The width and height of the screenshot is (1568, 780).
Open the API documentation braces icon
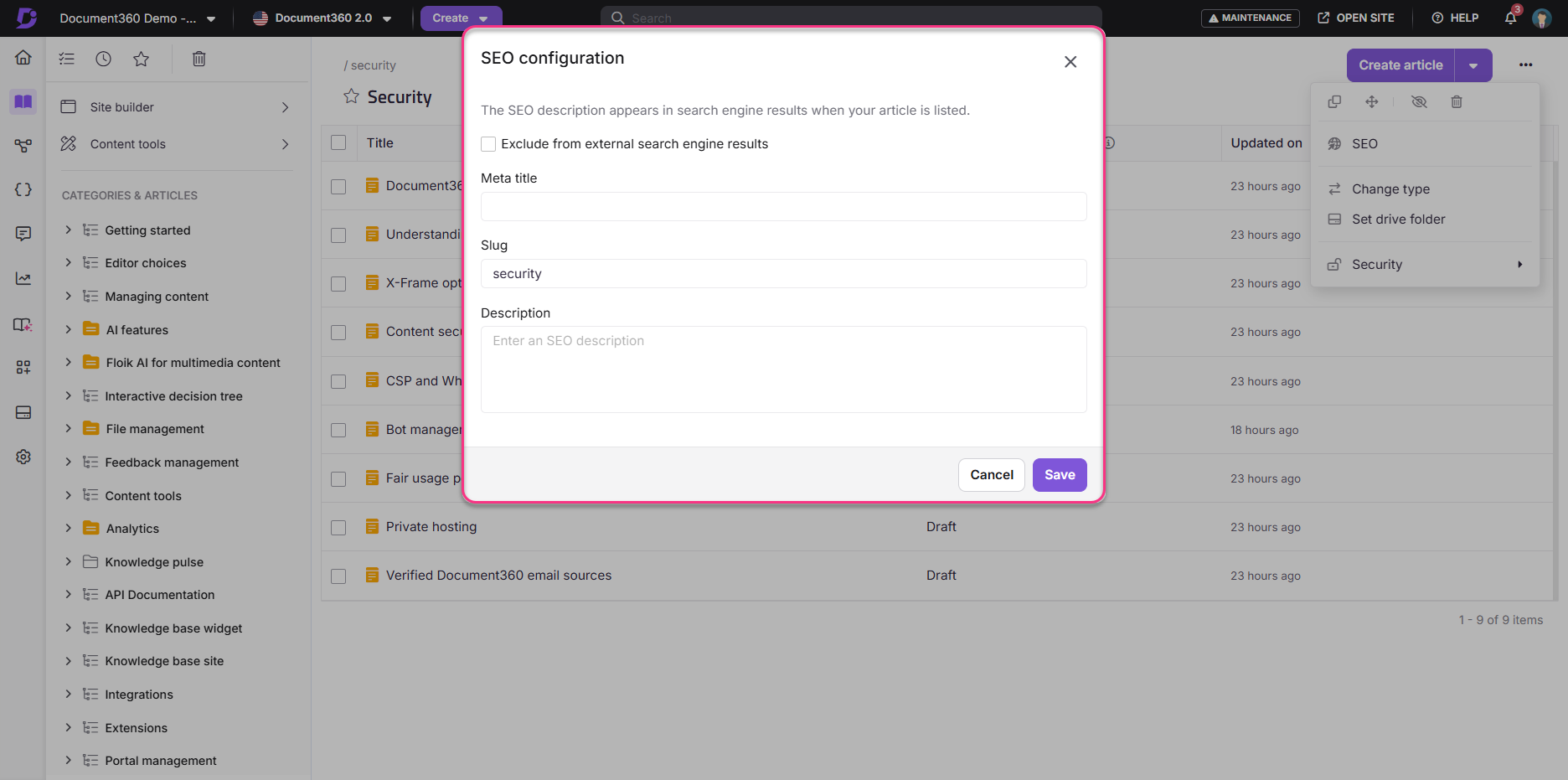[x=23, y=189]
